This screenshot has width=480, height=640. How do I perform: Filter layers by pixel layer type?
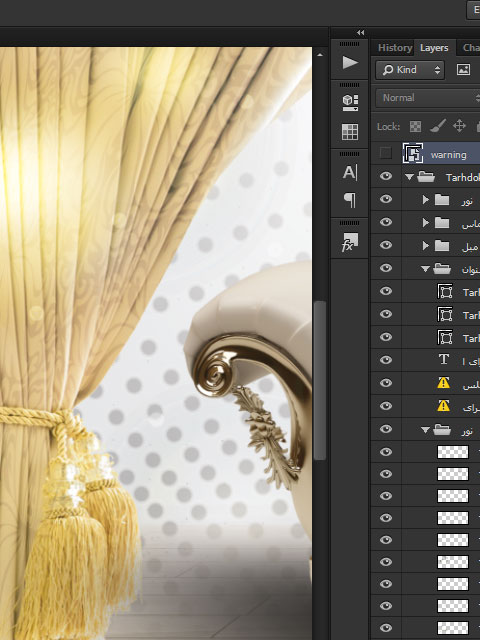[463, 70]
